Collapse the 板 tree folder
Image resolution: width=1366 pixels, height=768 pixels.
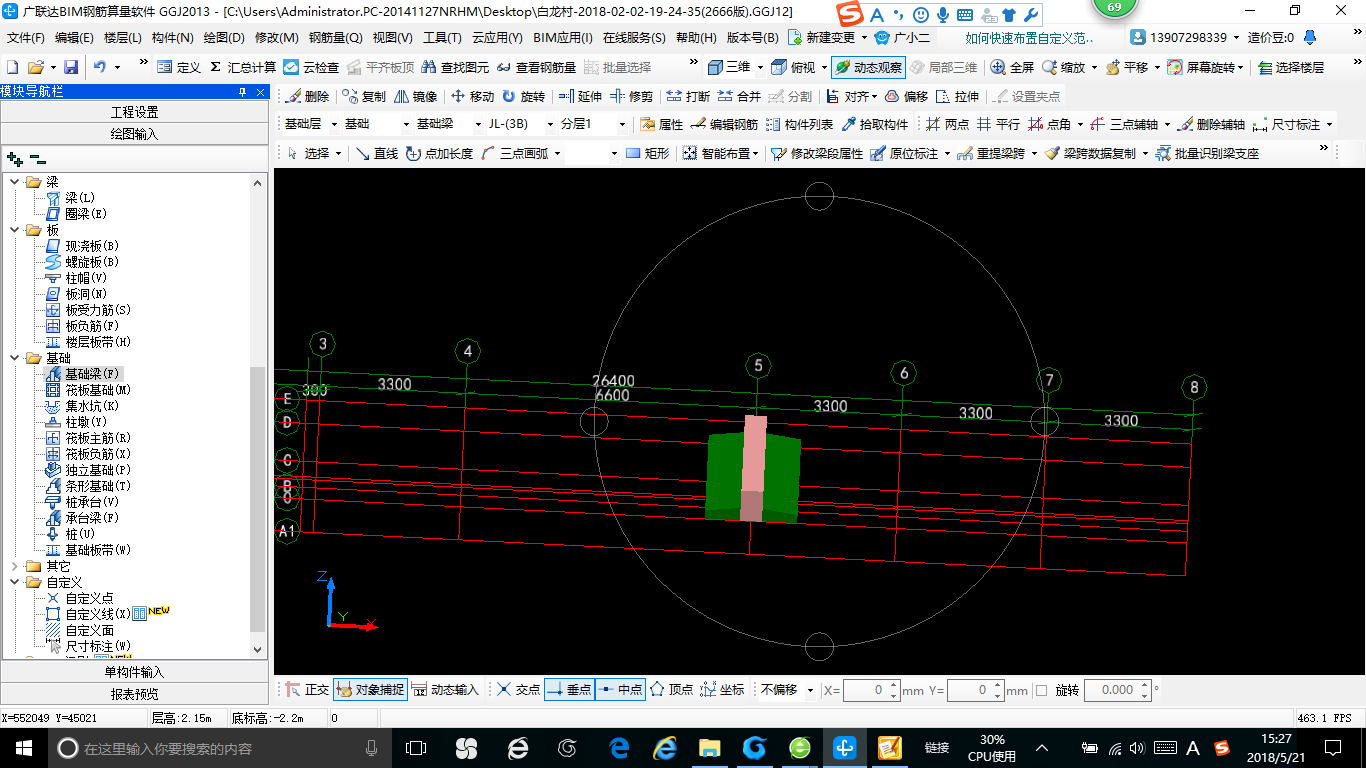(x=15, y=230)
